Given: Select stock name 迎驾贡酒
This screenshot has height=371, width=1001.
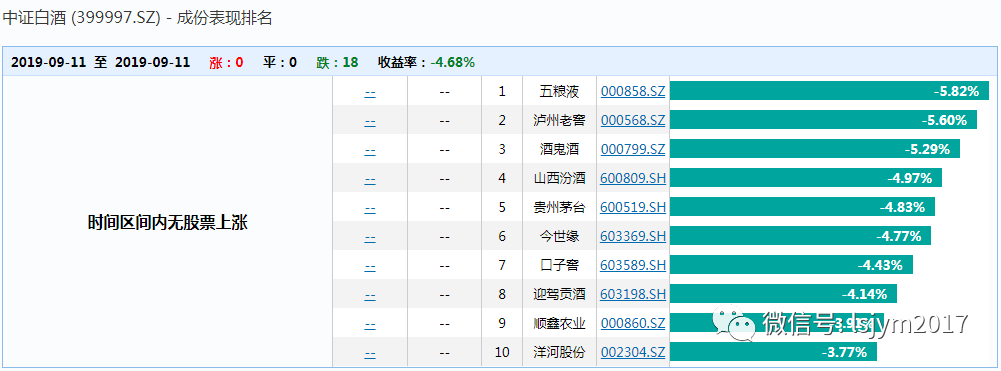Looking at the screenshot, I should (559, 294).
